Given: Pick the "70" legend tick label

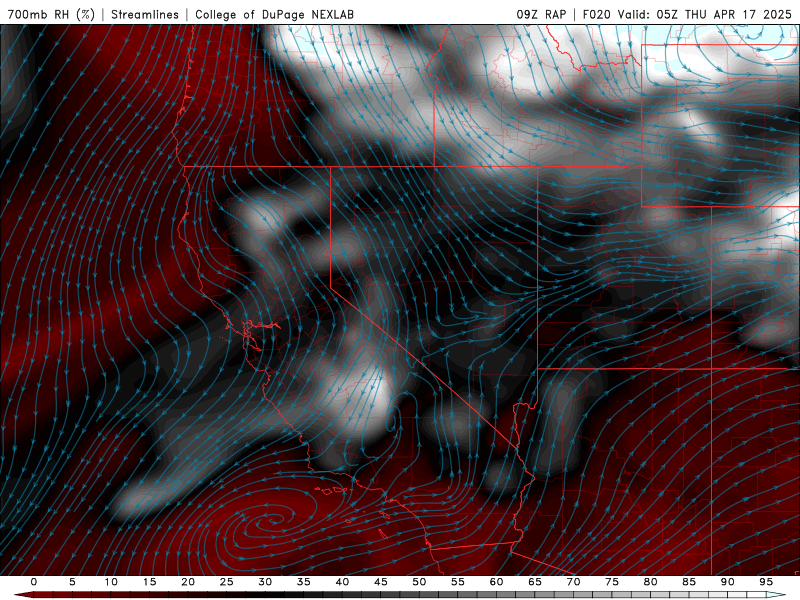Looking at the screenshot, I should (573, 582).
